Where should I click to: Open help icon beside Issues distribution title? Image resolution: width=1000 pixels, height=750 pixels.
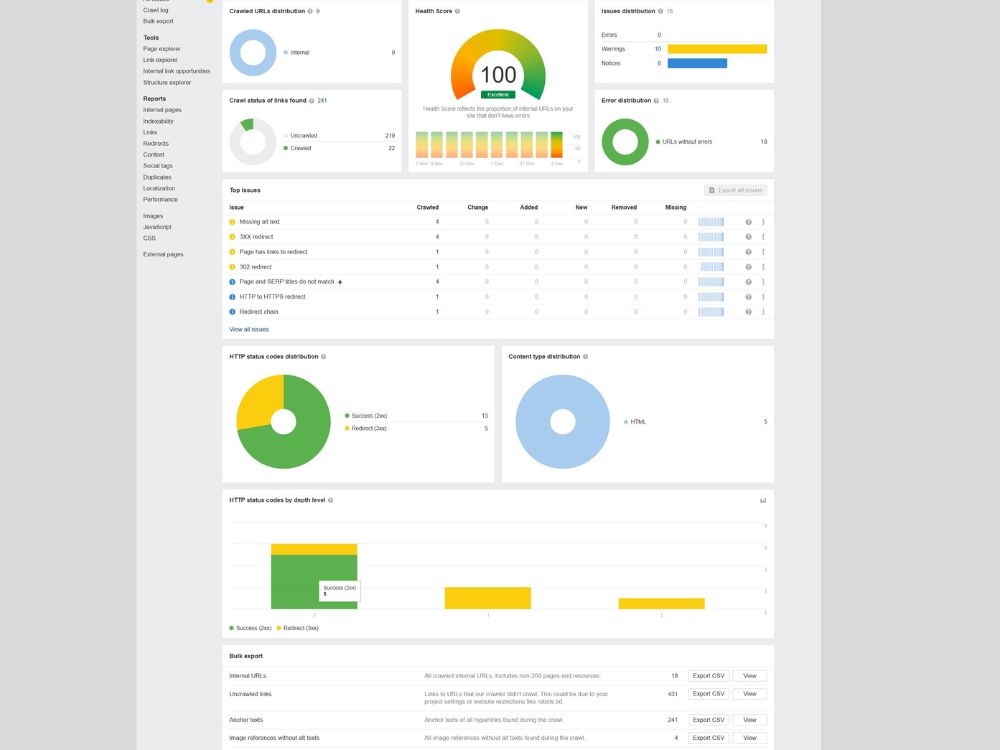tap(660, 11)
